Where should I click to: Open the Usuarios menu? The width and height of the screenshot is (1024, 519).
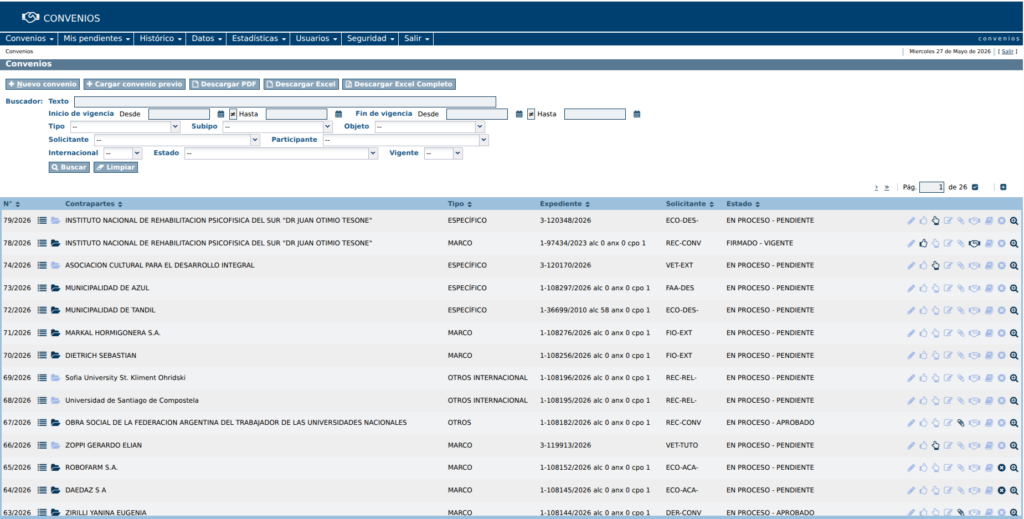tap(316, 39)
